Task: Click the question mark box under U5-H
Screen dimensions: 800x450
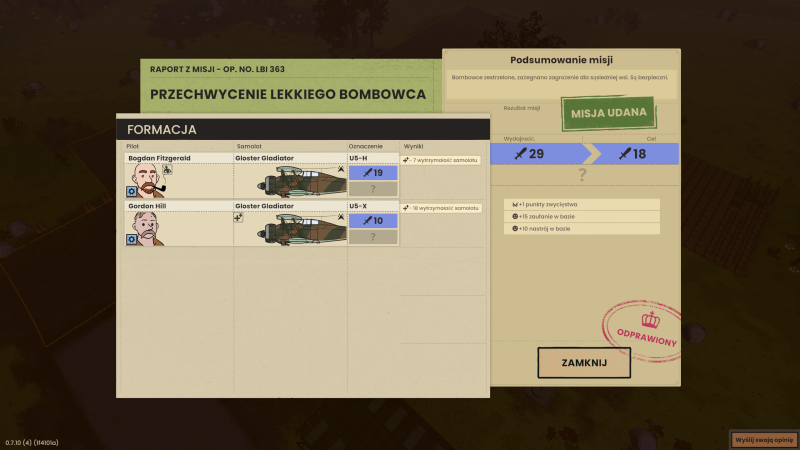Action: click(372, 189)
